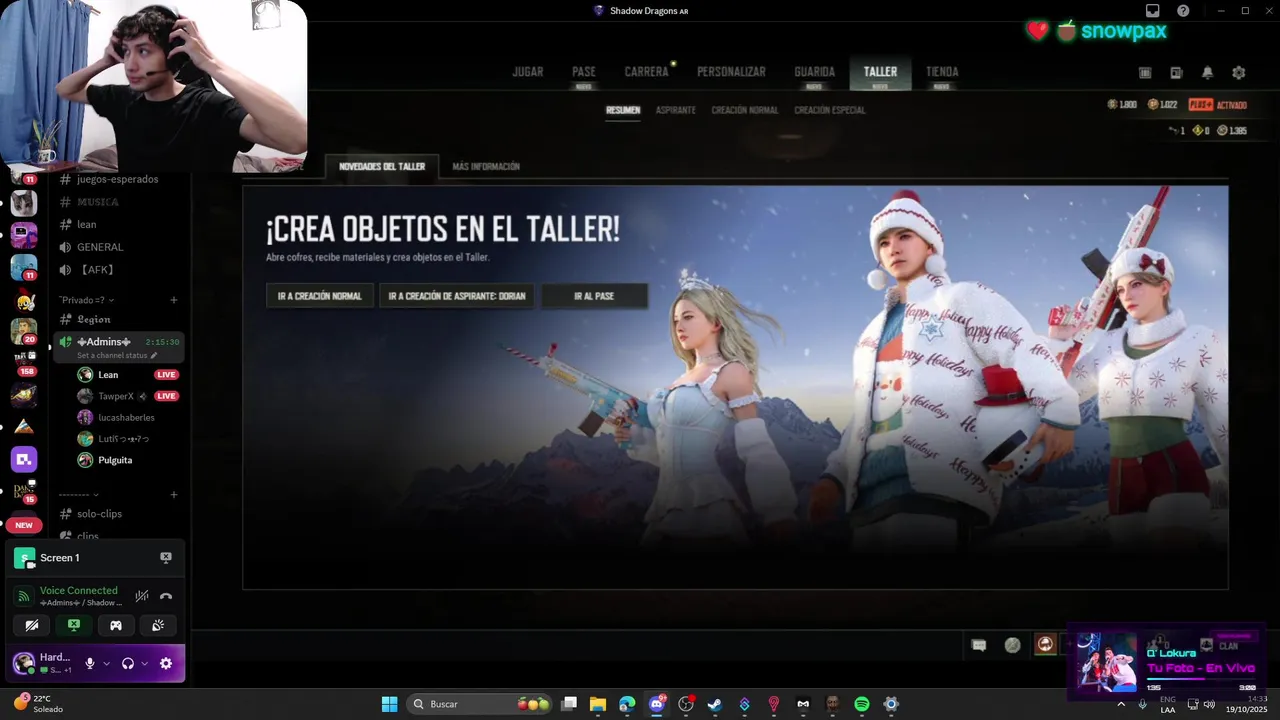Click IR A CREACIÓN DE ASPIRANTE: DORIAN button
The image size is (1280, 720).
(x=457, y=296)
